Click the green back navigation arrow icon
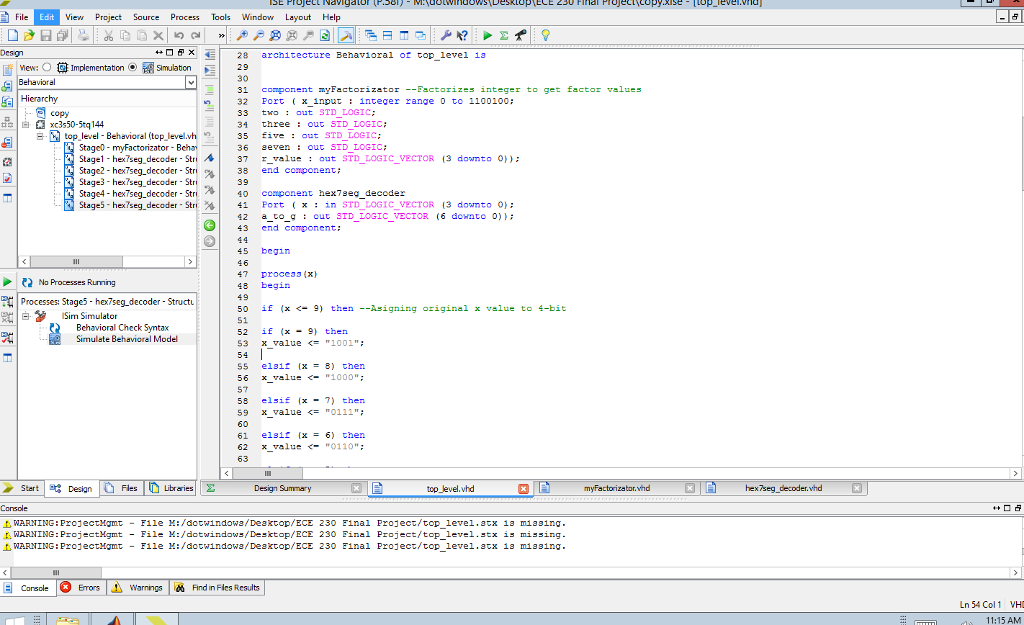Screen dimensions: 1024x625 pos(209,225)
